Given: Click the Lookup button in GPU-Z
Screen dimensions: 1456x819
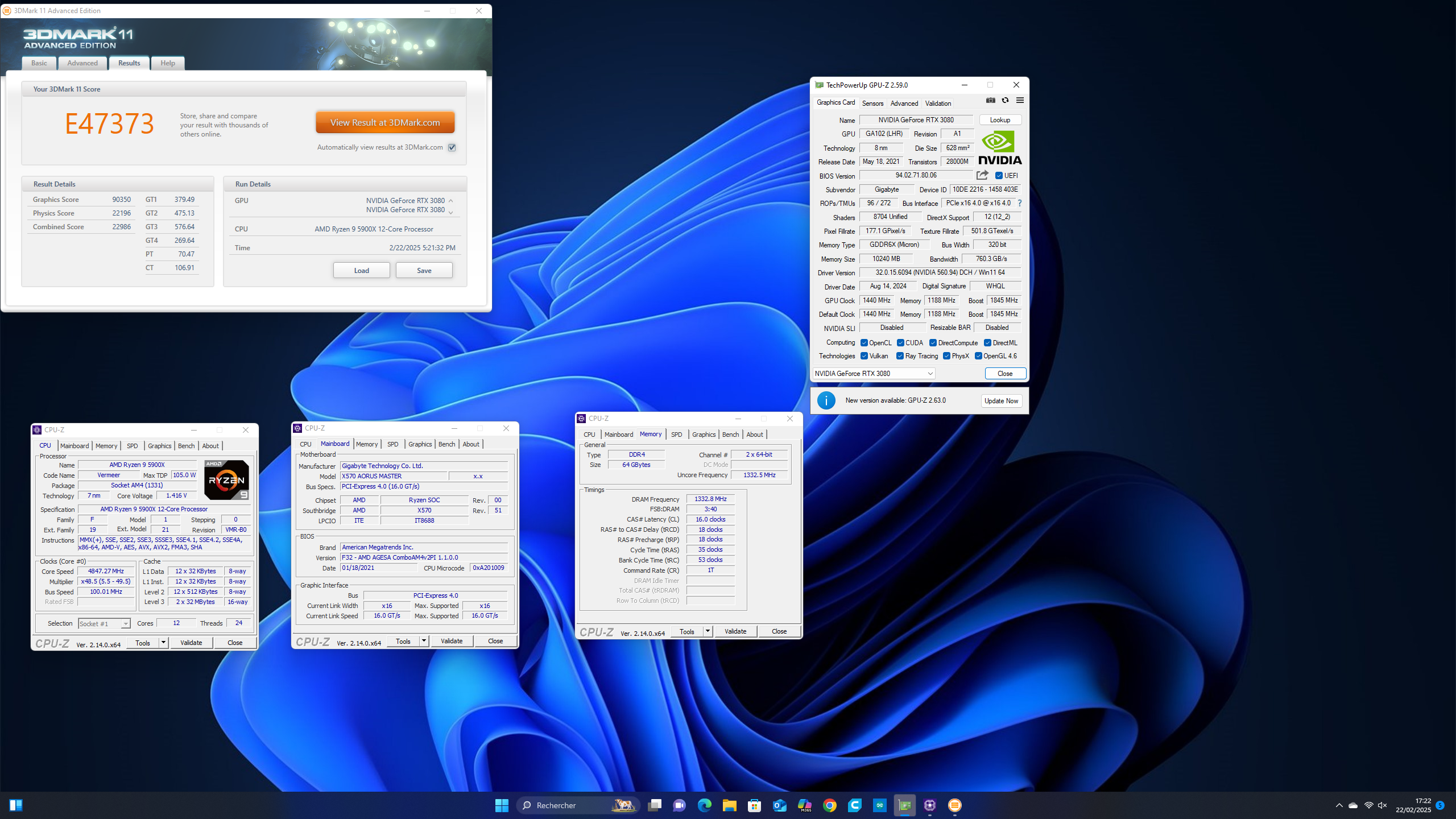Looking at the screenshot, I should click(x=1000, y=120).
